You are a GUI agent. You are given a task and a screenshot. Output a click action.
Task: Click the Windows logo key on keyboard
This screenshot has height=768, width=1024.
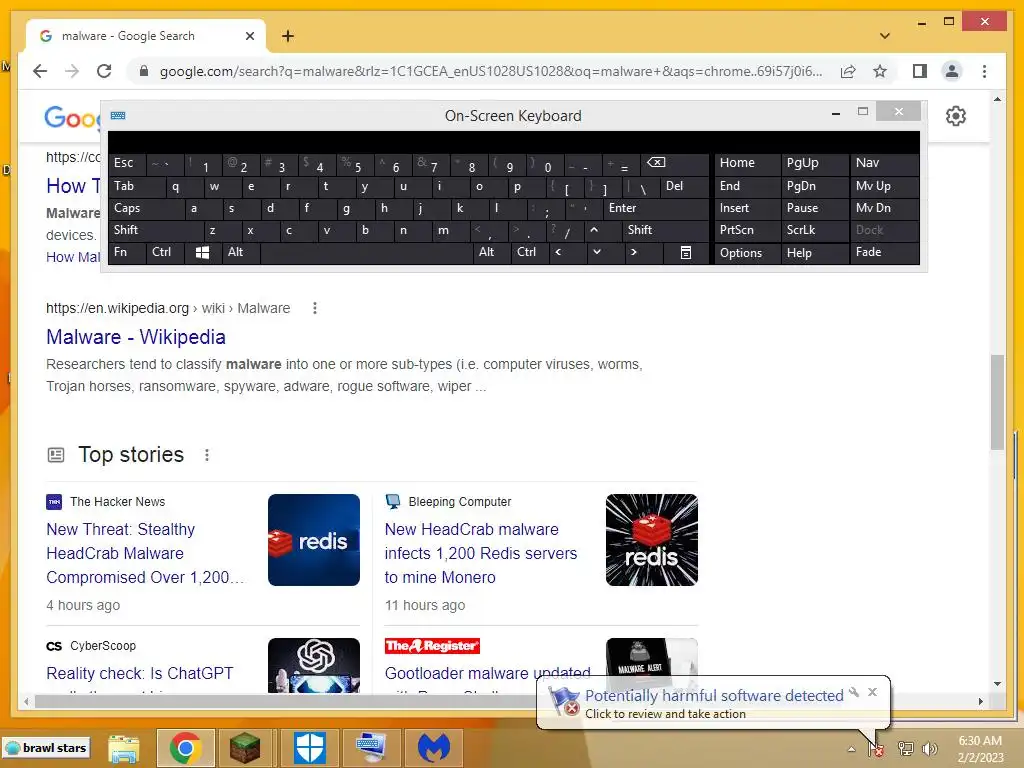(x=202, y=253)
